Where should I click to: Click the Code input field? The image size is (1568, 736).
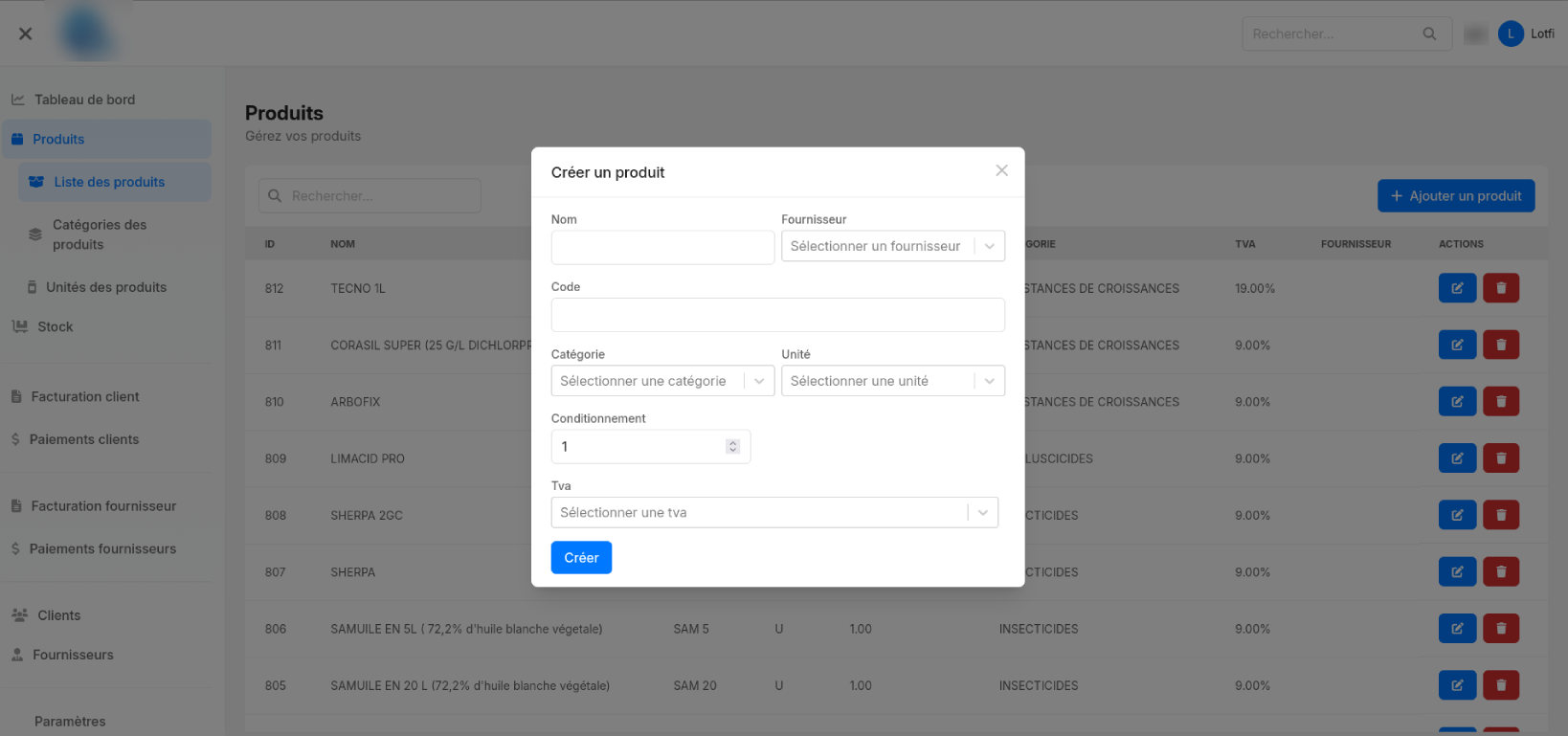point(777,315)
